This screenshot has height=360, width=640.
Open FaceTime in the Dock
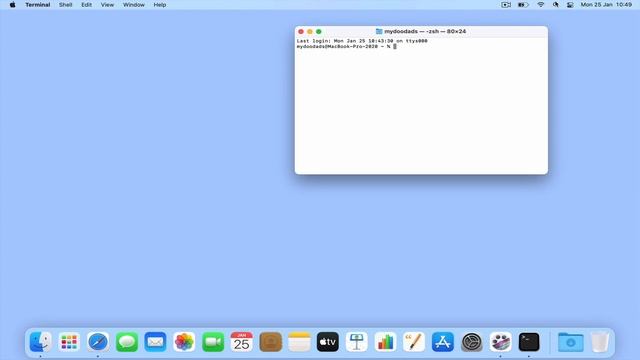tap(213, 342)
